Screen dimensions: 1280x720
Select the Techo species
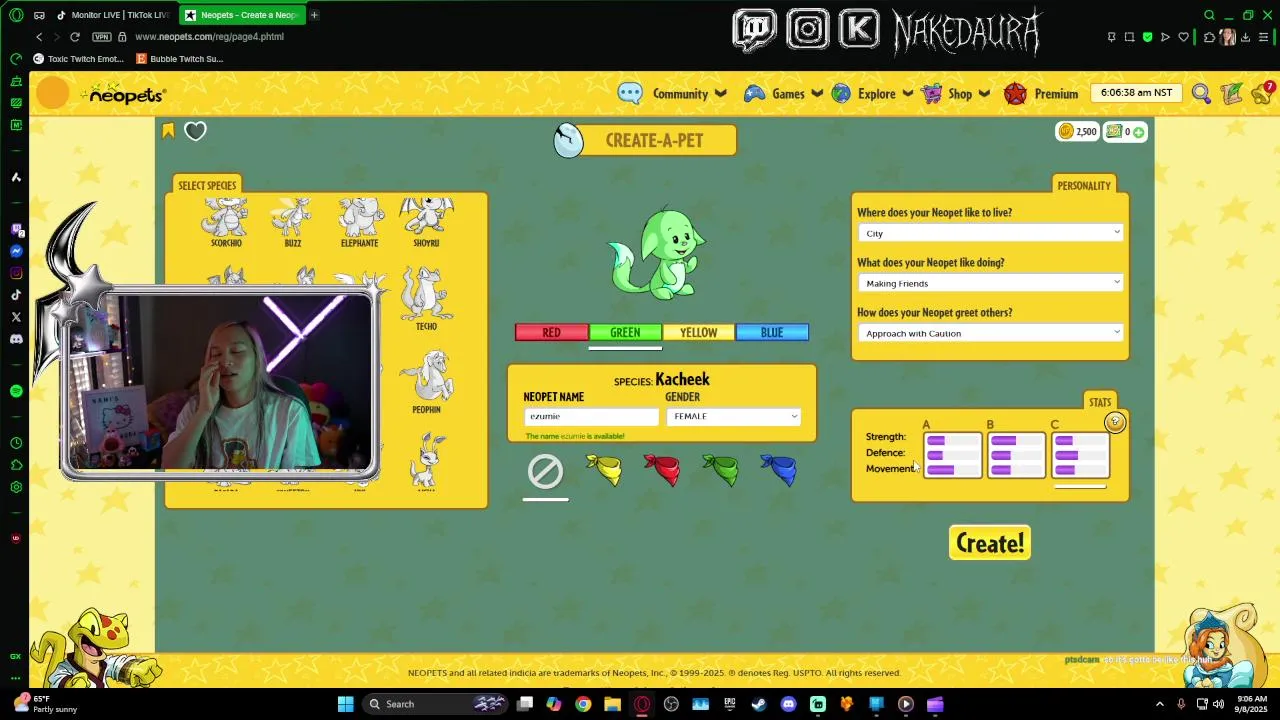[x=426, y=299]
